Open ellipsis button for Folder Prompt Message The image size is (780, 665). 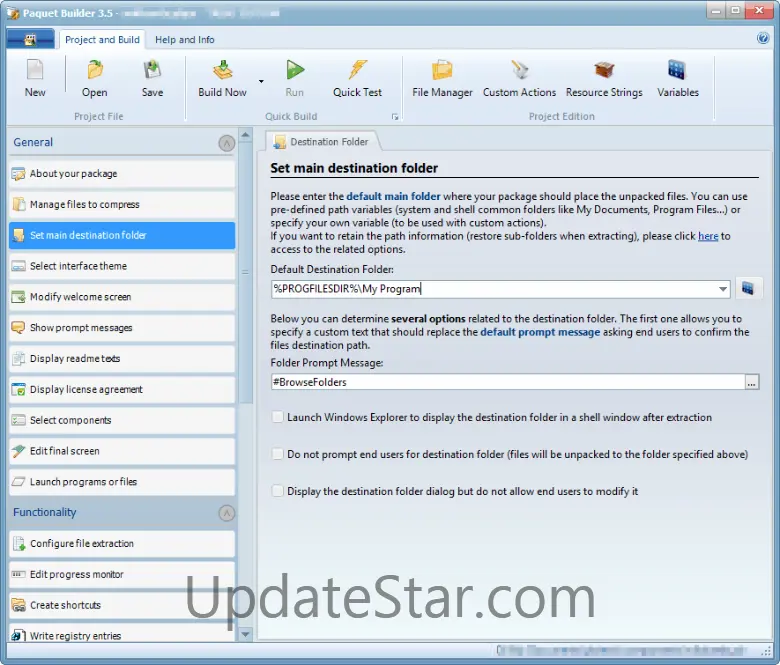pyautogui.click(x=752, y=382)
